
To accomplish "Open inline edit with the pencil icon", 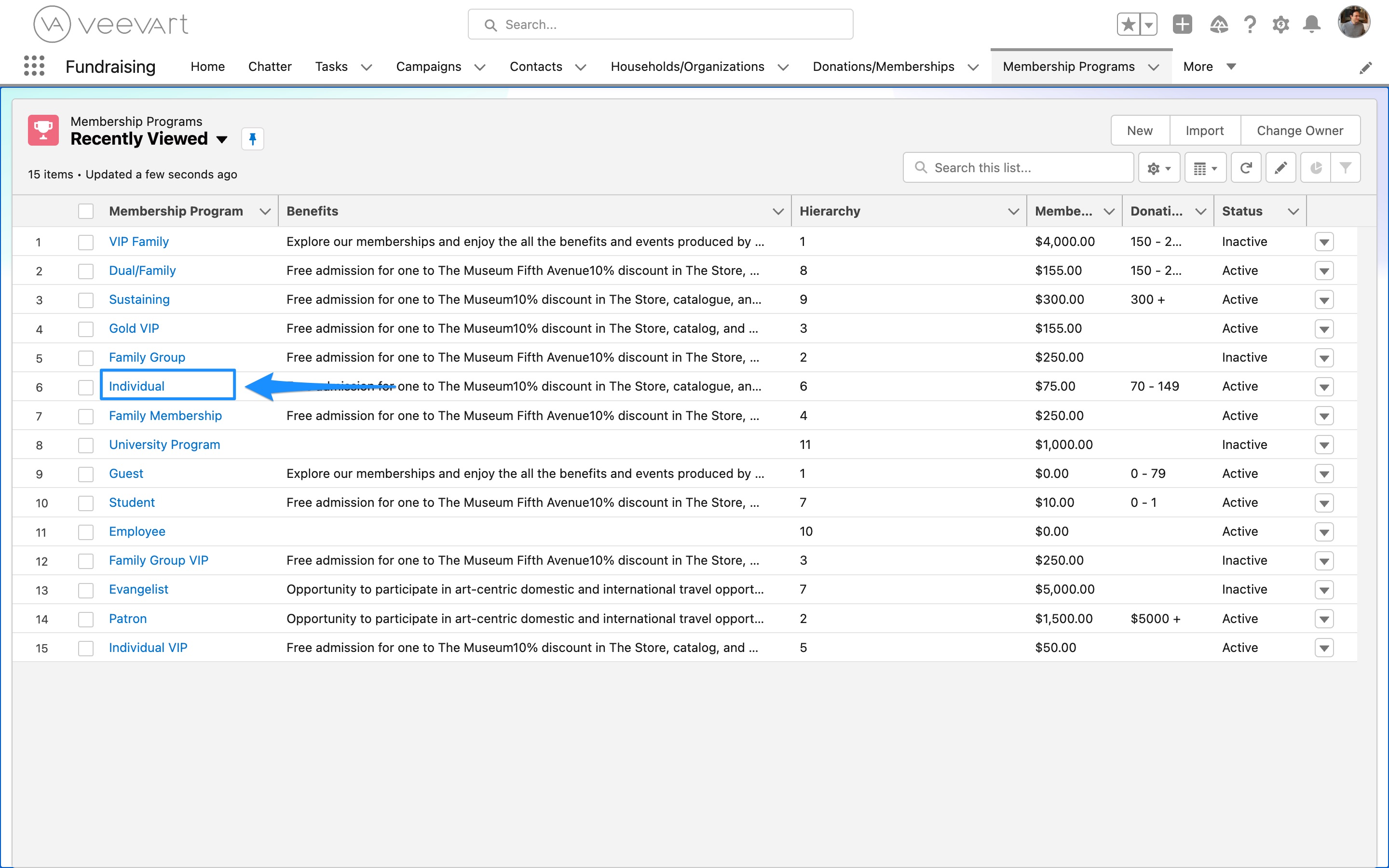I will click(1281, 167).
